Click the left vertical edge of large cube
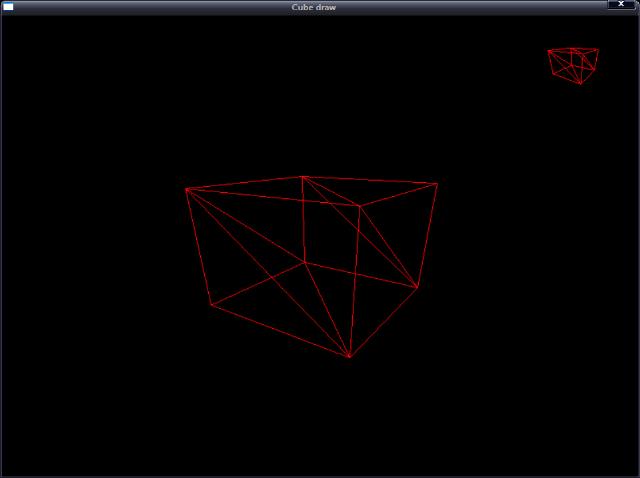Image resolution: width=640 pixels, height=478 pixels. pyautogui.click(x=198, y=246)
